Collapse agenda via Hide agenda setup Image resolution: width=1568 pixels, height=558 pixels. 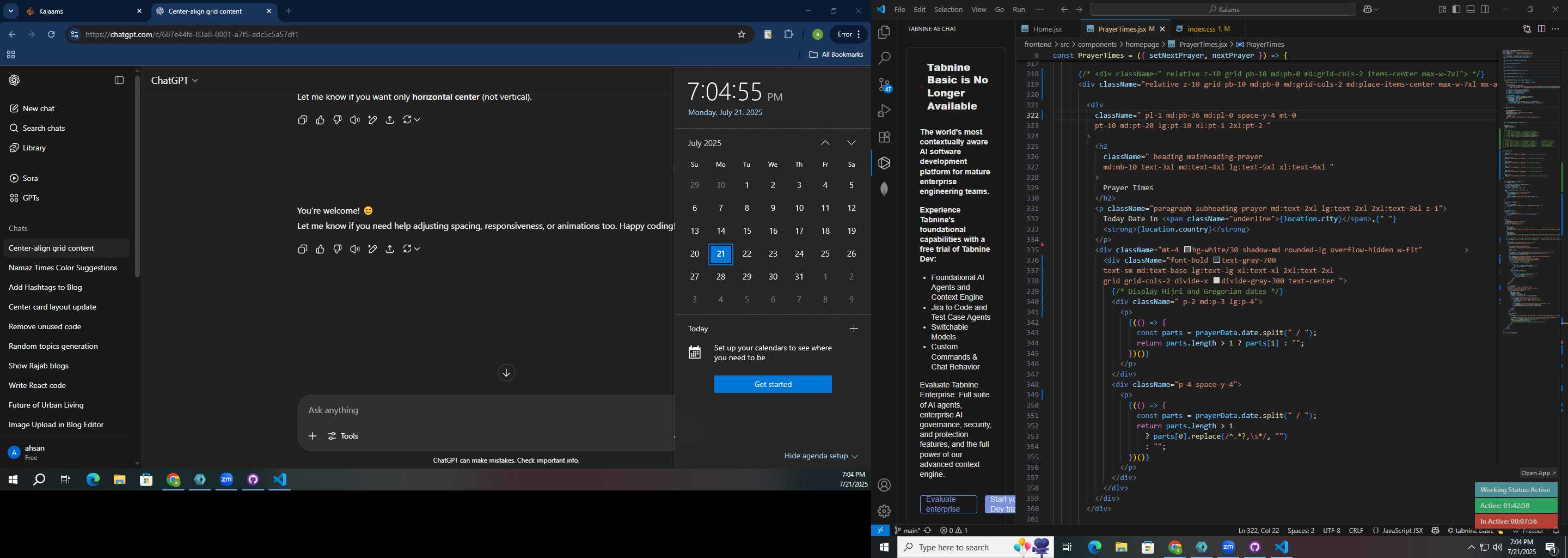coord(821,456)
